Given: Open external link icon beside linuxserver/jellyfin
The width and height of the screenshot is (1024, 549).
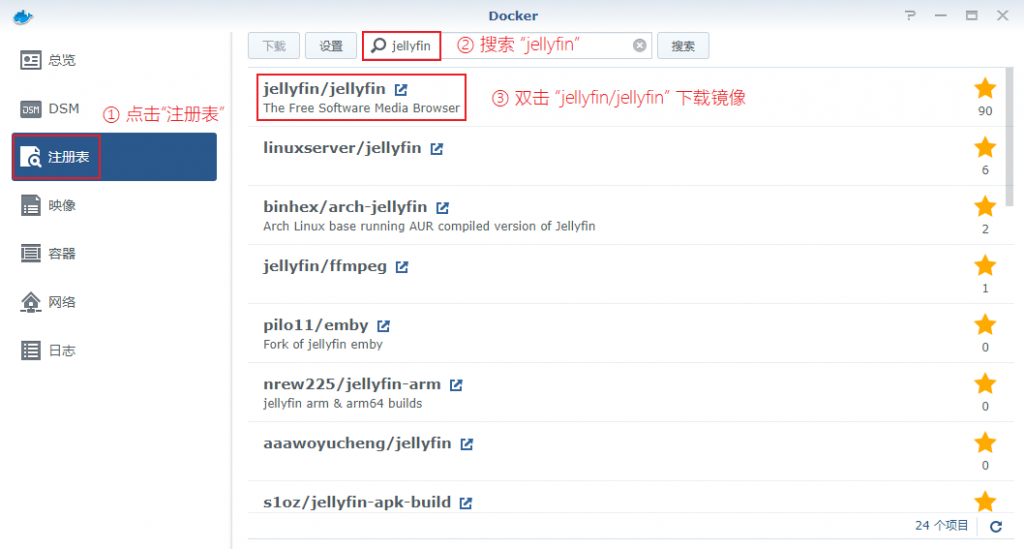Looking at the screenshot, I should [436, 148].
